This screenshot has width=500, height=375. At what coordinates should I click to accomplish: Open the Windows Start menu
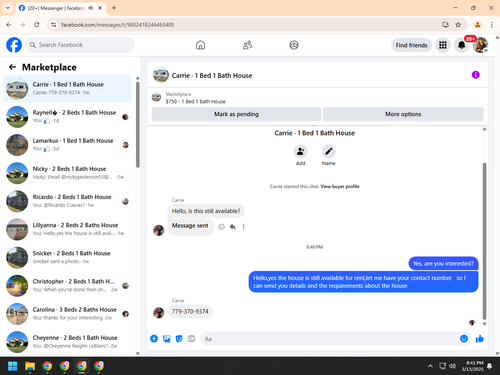coord(13,366)
